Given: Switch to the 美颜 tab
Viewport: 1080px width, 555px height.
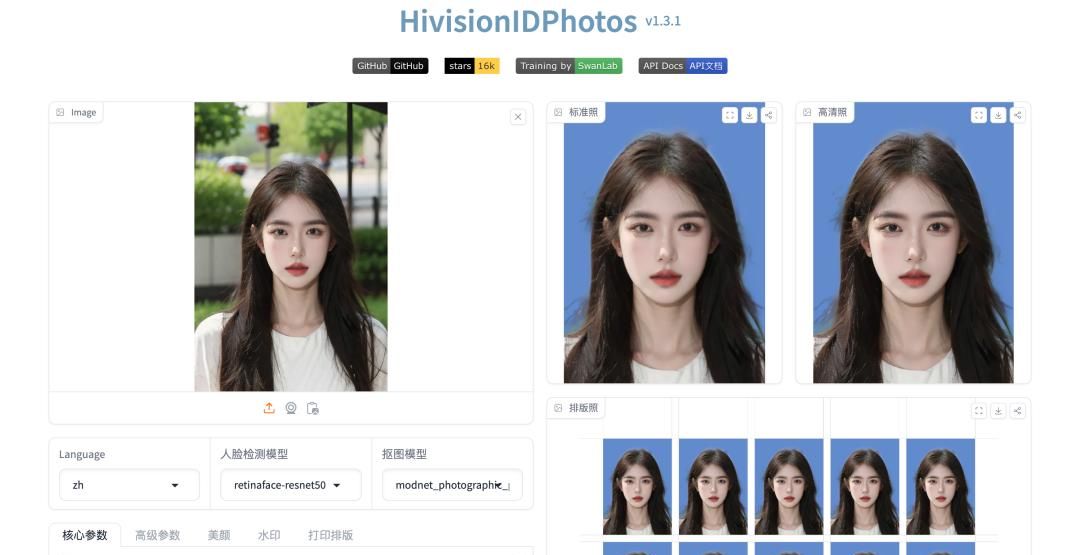Looking at the screenshot, I should point(219,535).
